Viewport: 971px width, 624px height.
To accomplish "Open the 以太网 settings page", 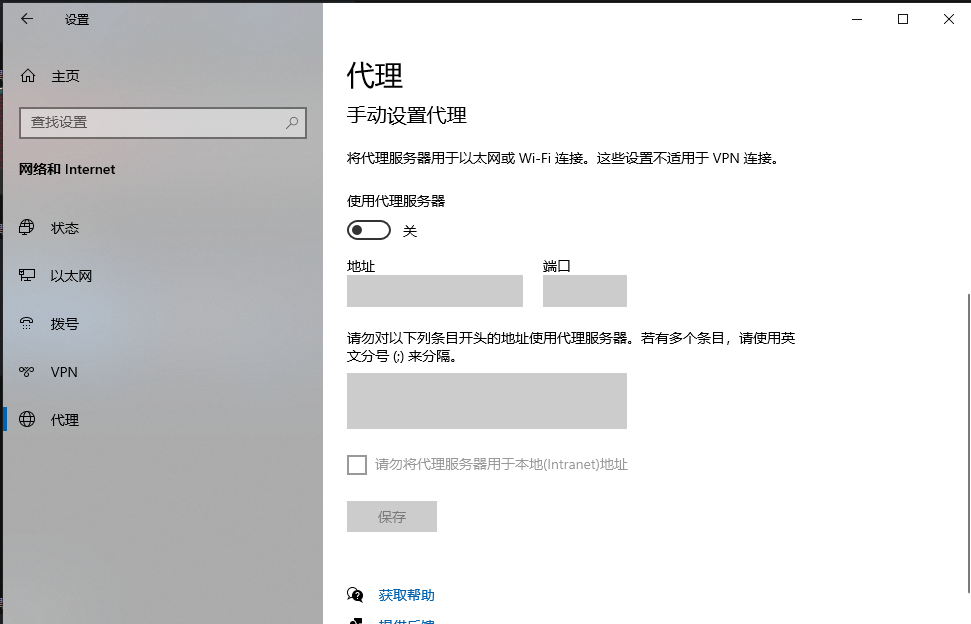I will [x=71, y=276].
